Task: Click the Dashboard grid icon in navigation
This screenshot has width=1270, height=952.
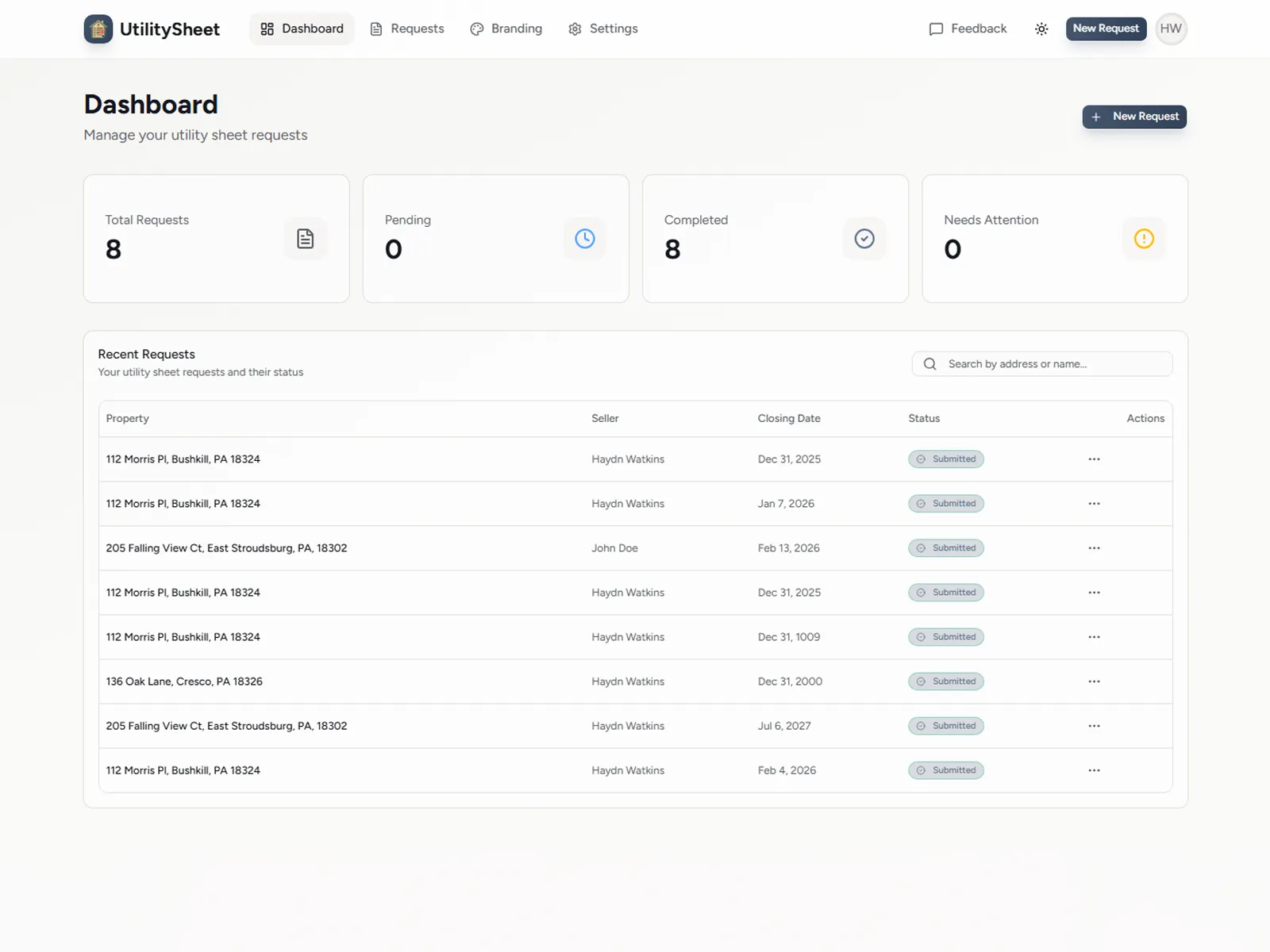Action: tap(266, 29)
